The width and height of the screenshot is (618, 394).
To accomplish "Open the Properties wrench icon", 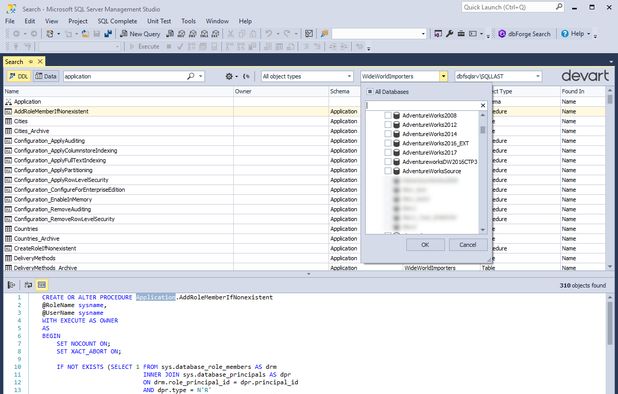I will pos(449,34).
